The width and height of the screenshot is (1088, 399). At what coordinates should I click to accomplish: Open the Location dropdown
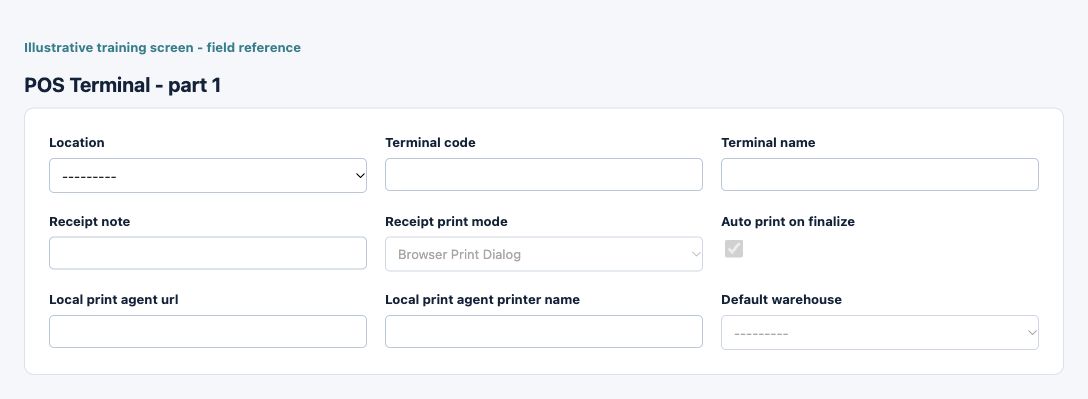click(x=207, y=176)
